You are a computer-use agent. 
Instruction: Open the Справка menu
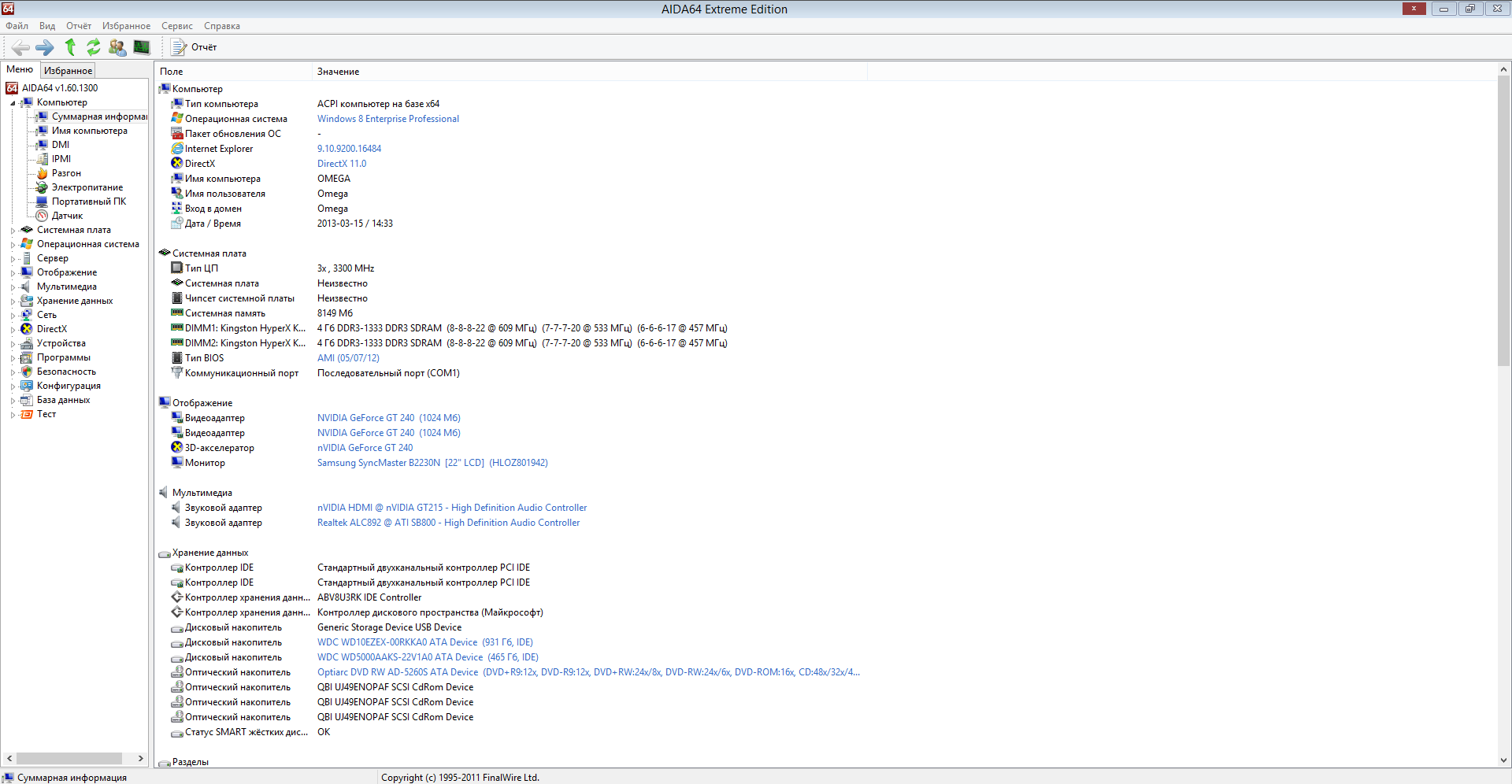[222, 26]
